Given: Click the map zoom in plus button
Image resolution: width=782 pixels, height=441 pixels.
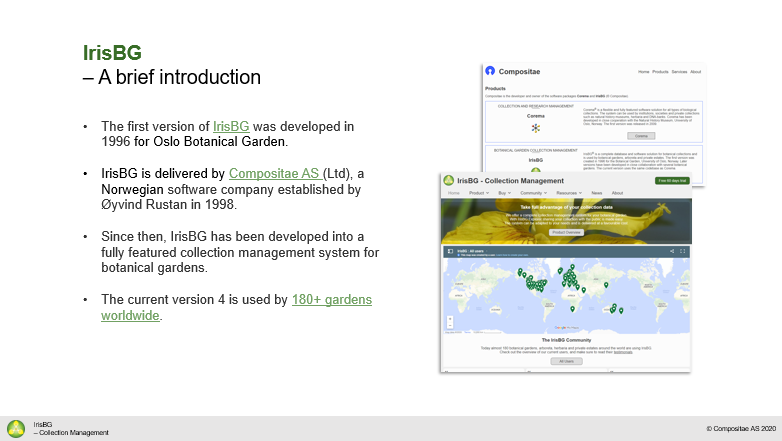Looking at the screenshot, I should (x=450, y=319).
